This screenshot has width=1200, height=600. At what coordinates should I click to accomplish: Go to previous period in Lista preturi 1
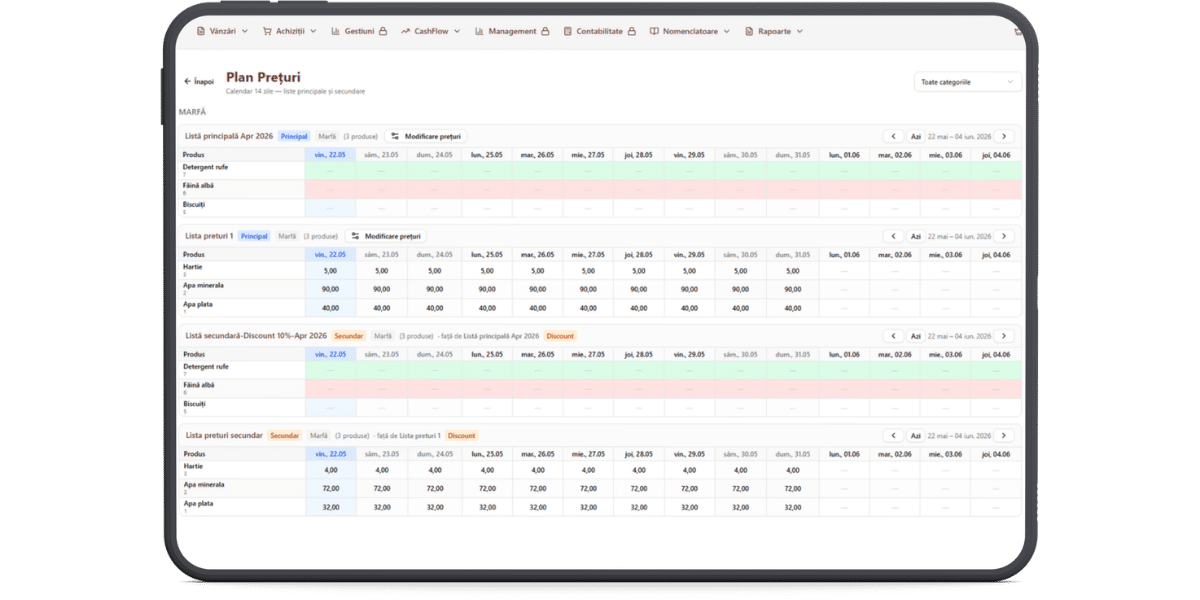pyautogui.click(x=892, y=236)
